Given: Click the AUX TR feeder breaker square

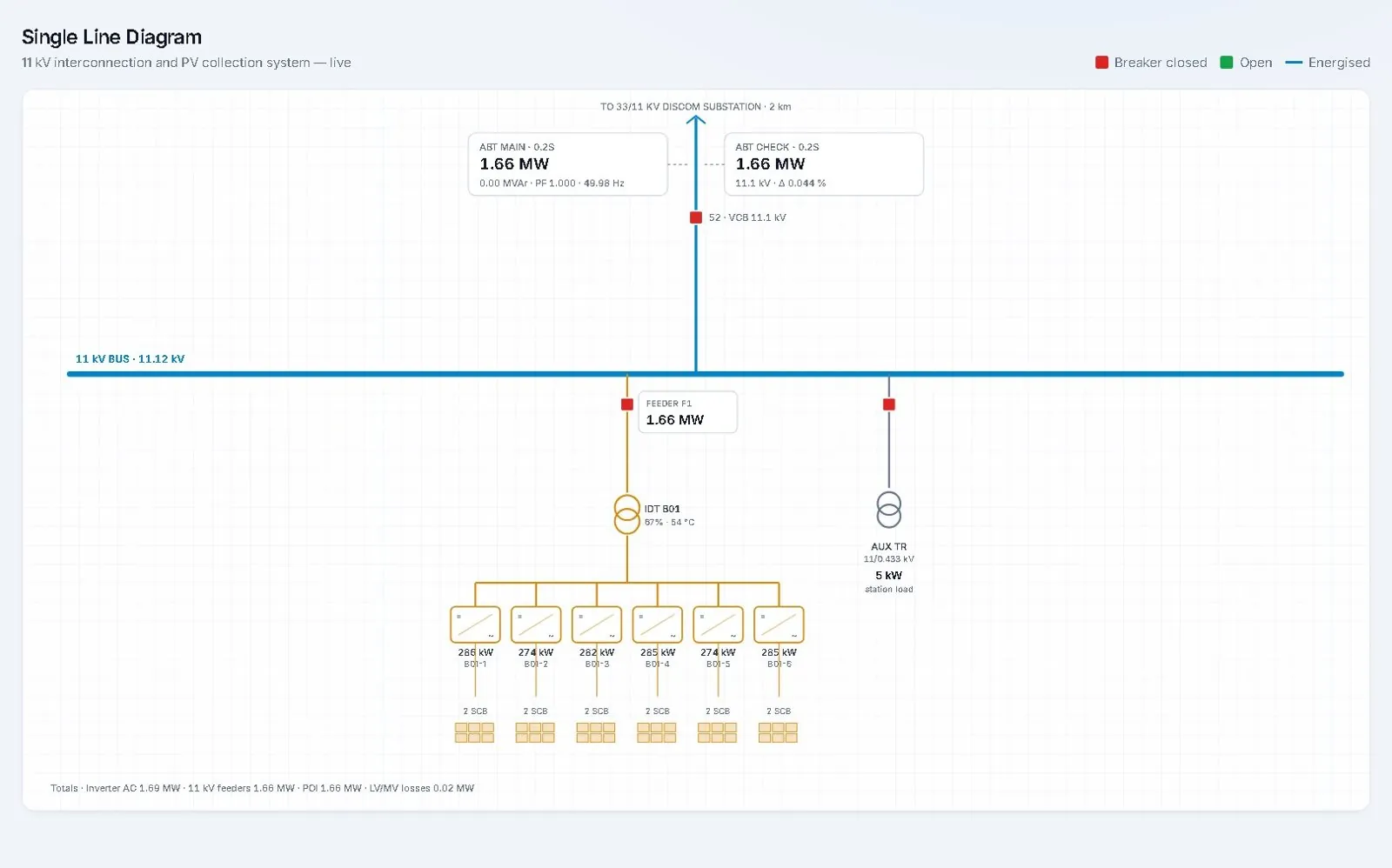Looking at the screenshot, I should [889, 404].
